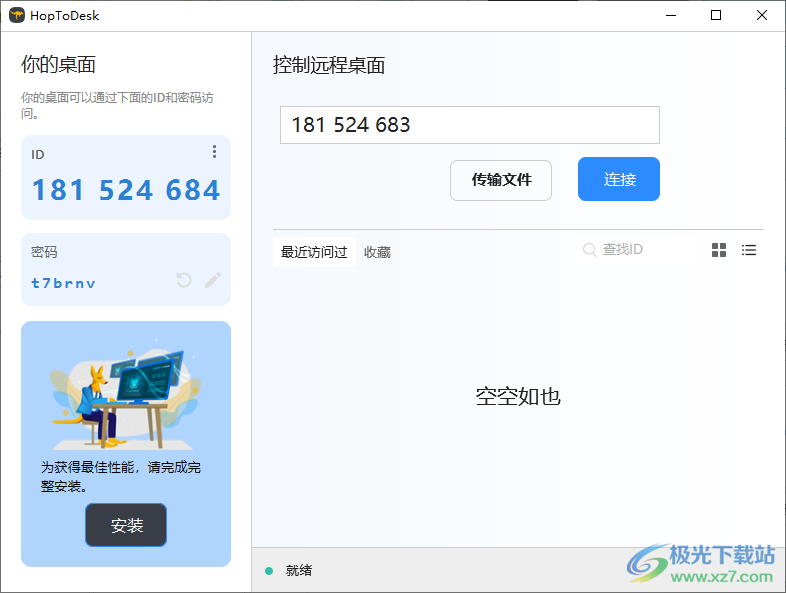Click the 连接 connect button
786x593 pixels.
click(x=619, y=179)
